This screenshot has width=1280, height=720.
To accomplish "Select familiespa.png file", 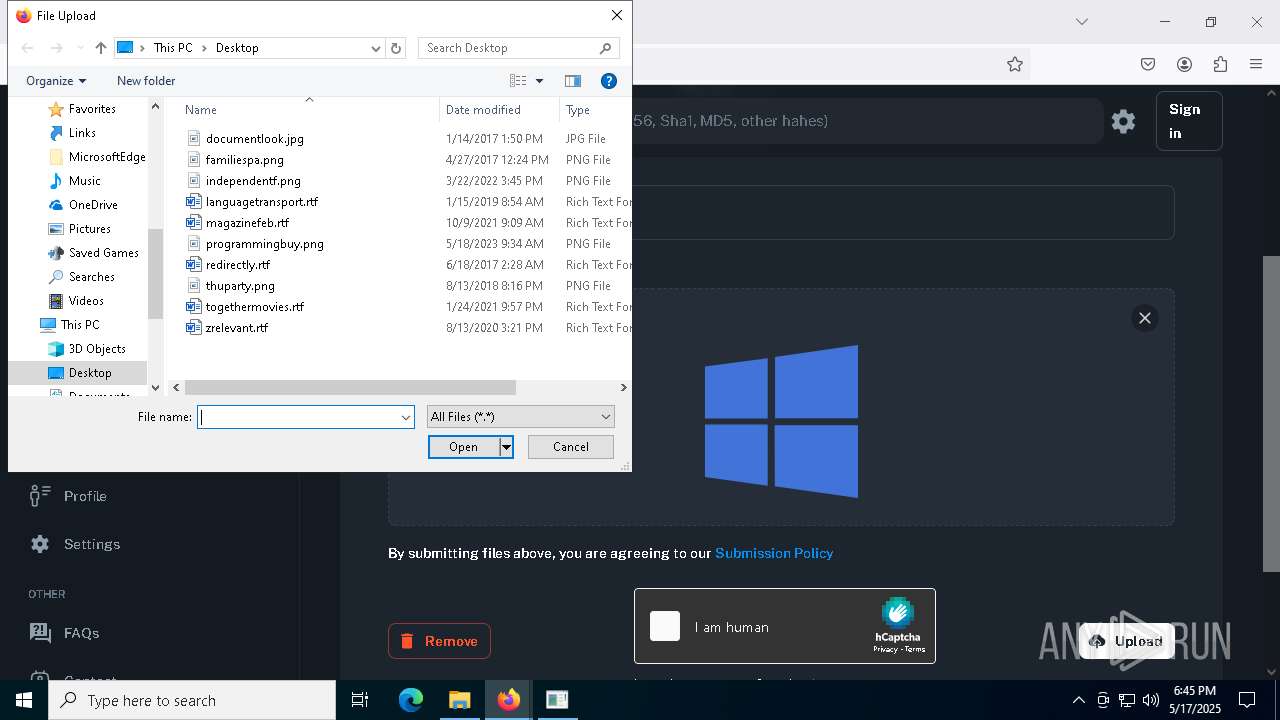I will point(244,160).
